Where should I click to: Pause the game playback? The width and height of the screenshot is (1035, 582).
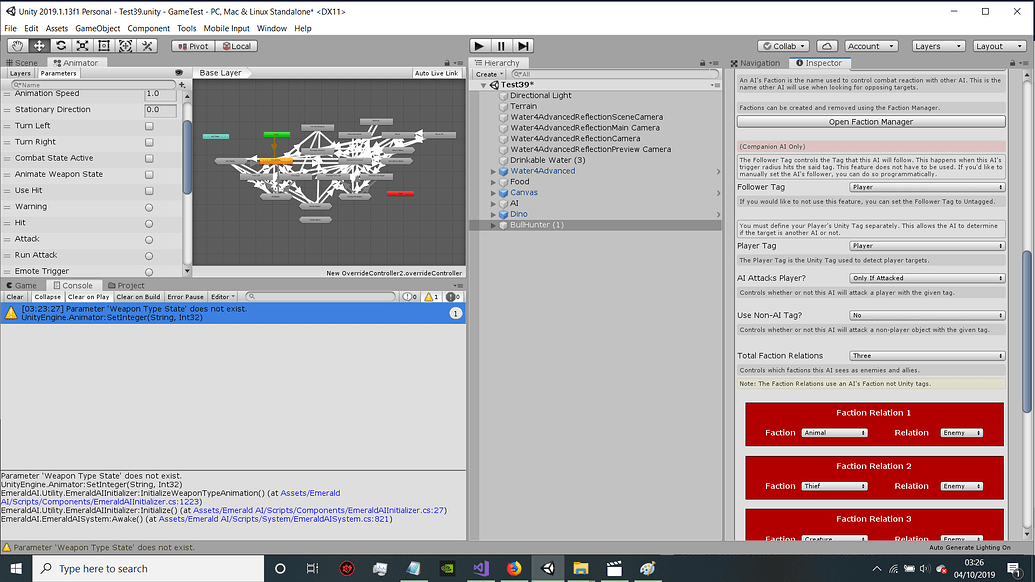tap(501, 46)
